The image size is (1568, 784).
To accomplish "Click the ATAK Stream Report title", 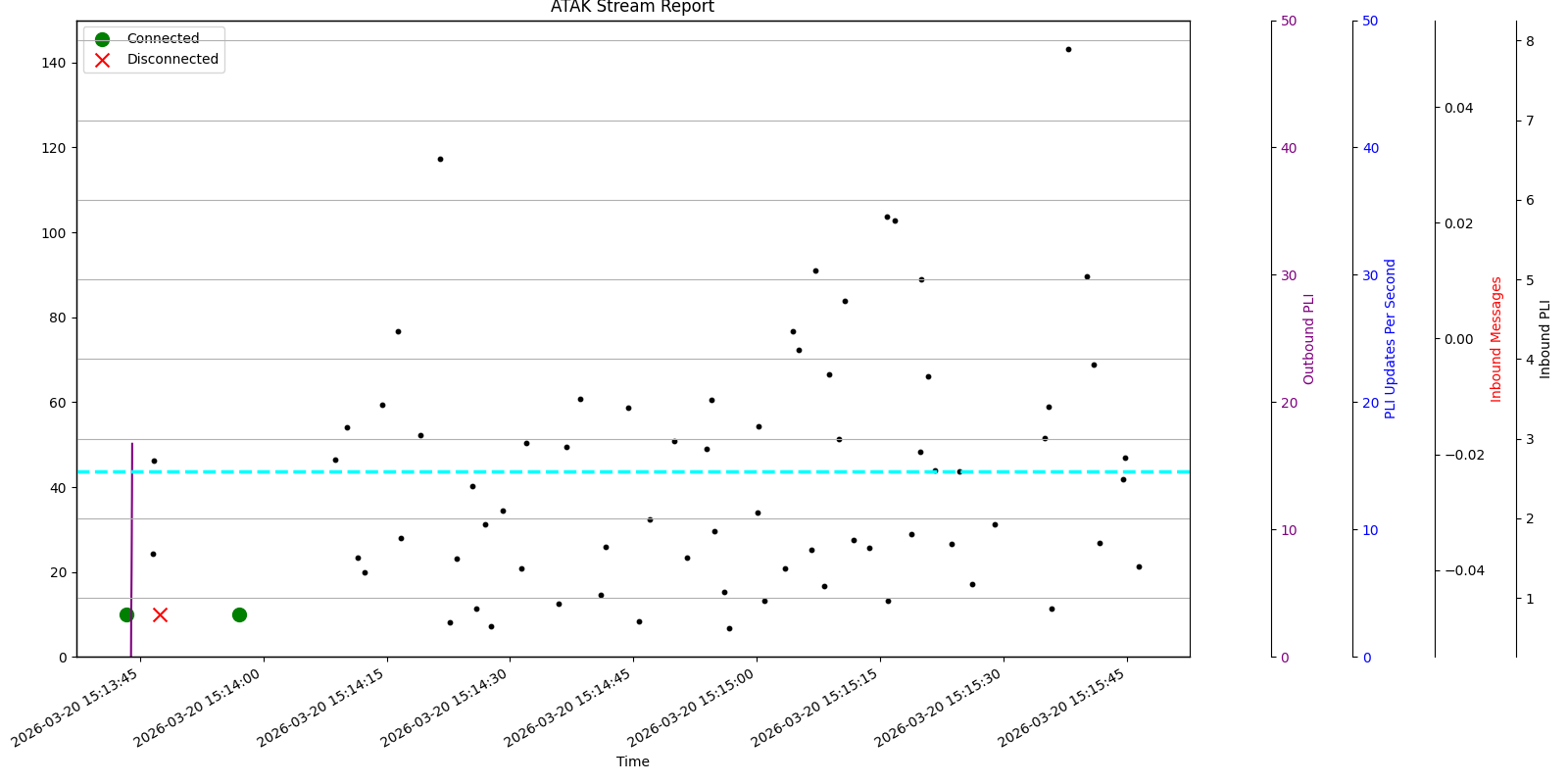I will click(632, 8).
